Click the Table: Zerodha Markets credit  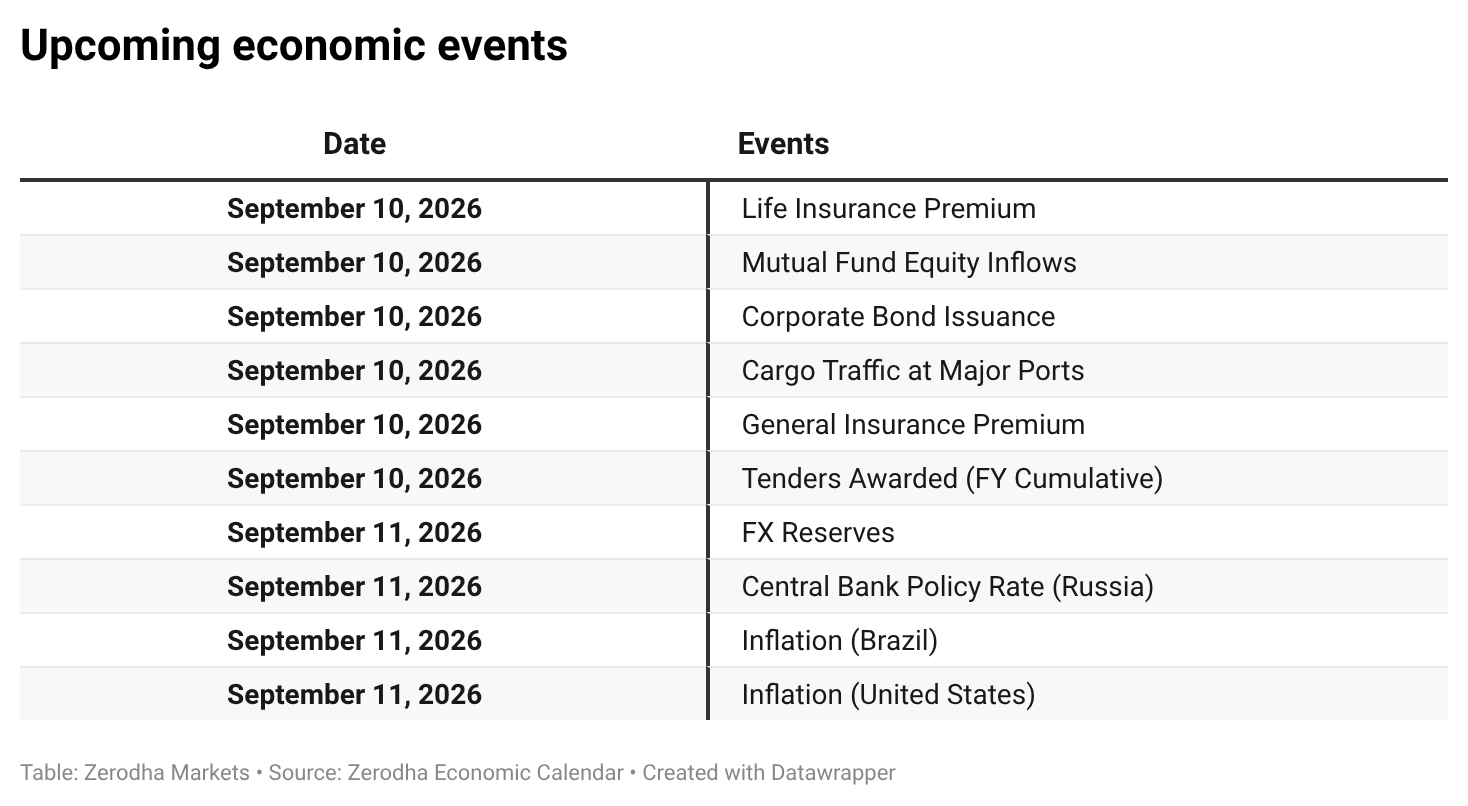coord(135,773)
